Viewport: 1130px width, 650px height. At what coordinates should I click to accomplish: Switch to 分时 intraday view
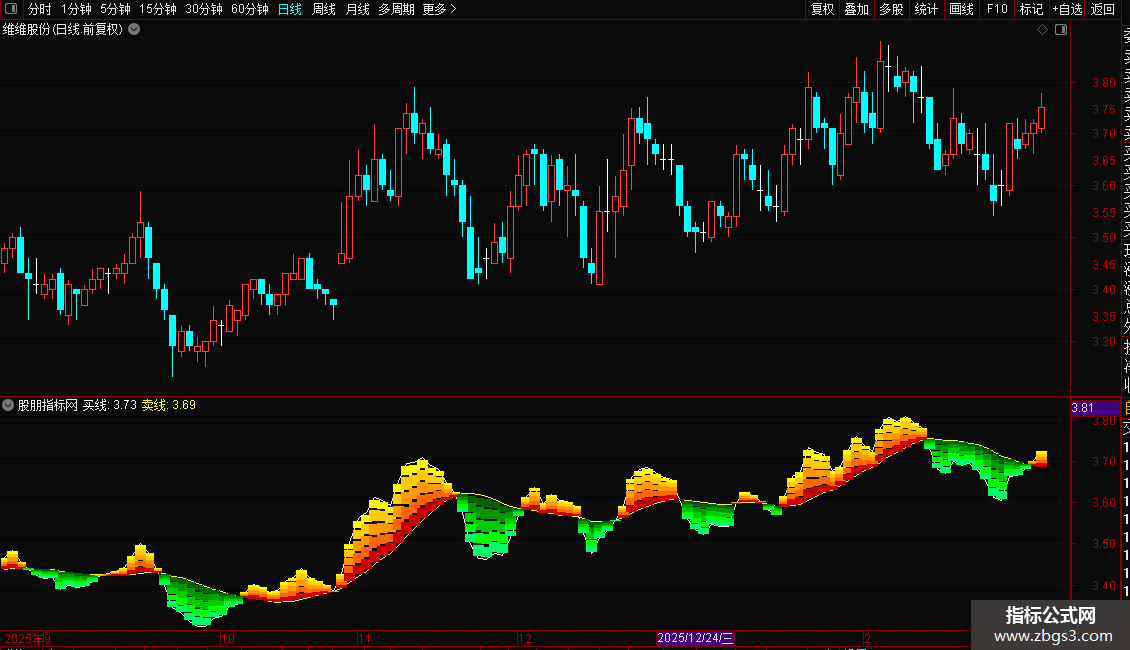(40, 9)
